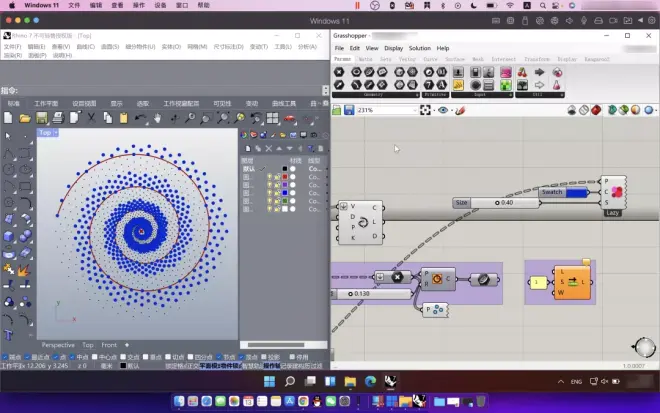Click the red layer color swatch in Rhino

(x=285, y=177)
